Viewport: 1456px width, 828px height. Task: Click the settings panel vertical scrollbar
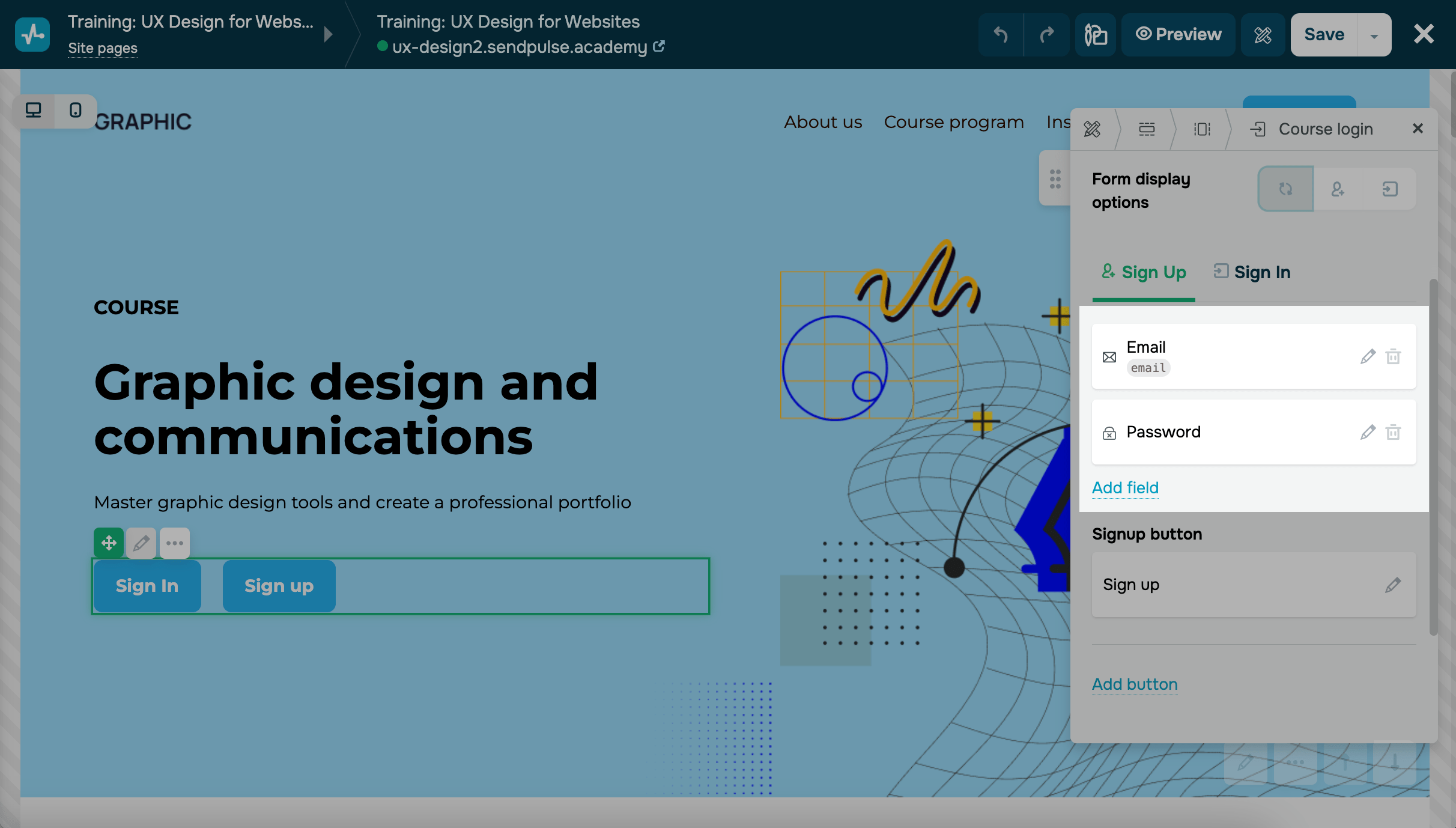pyautogui.click(x=1433, y=457)
